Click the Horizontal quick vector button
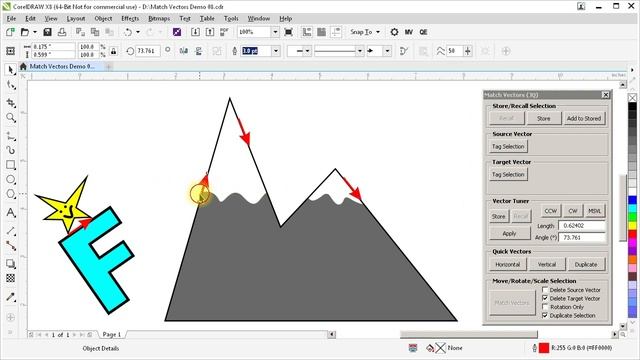640x360 pixels. click(x=508, y=264)
